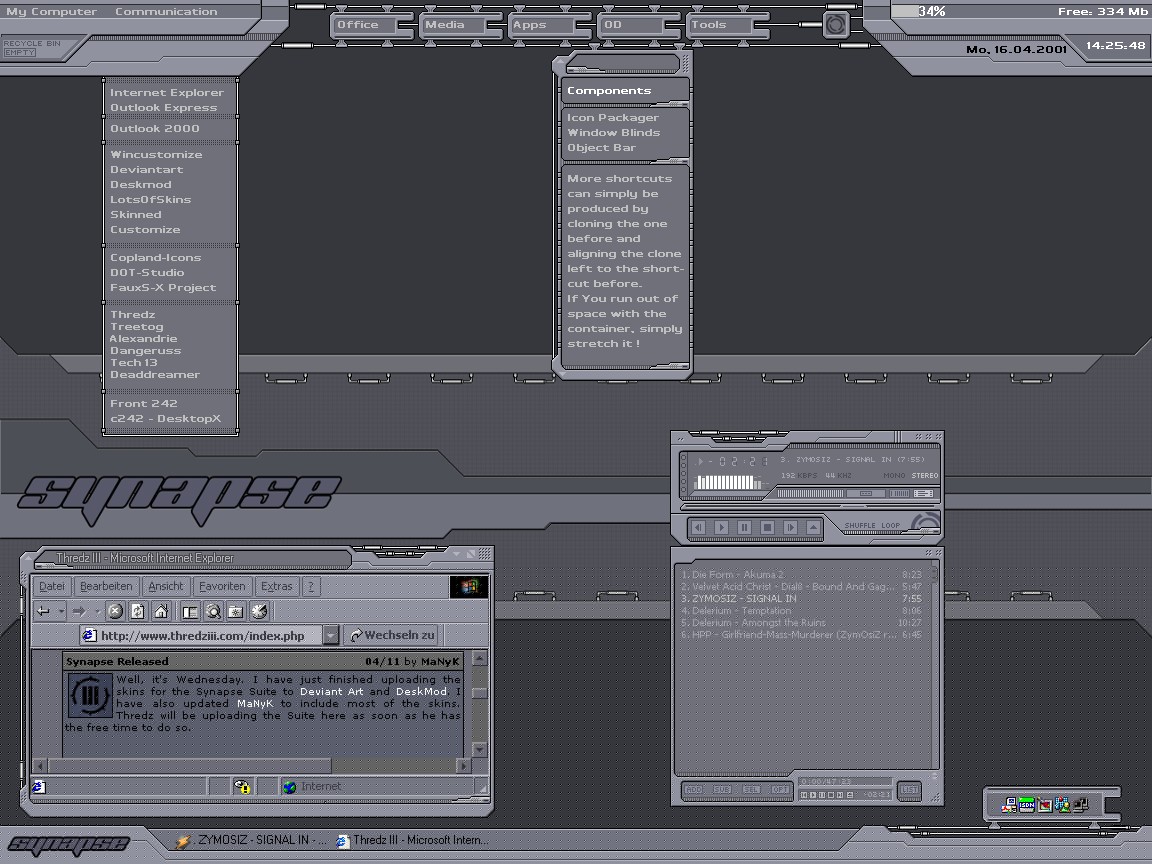Open the Acrobat tray icon
The height and width of the screenshot is (864, 1152).
[x=1009, y=805]
